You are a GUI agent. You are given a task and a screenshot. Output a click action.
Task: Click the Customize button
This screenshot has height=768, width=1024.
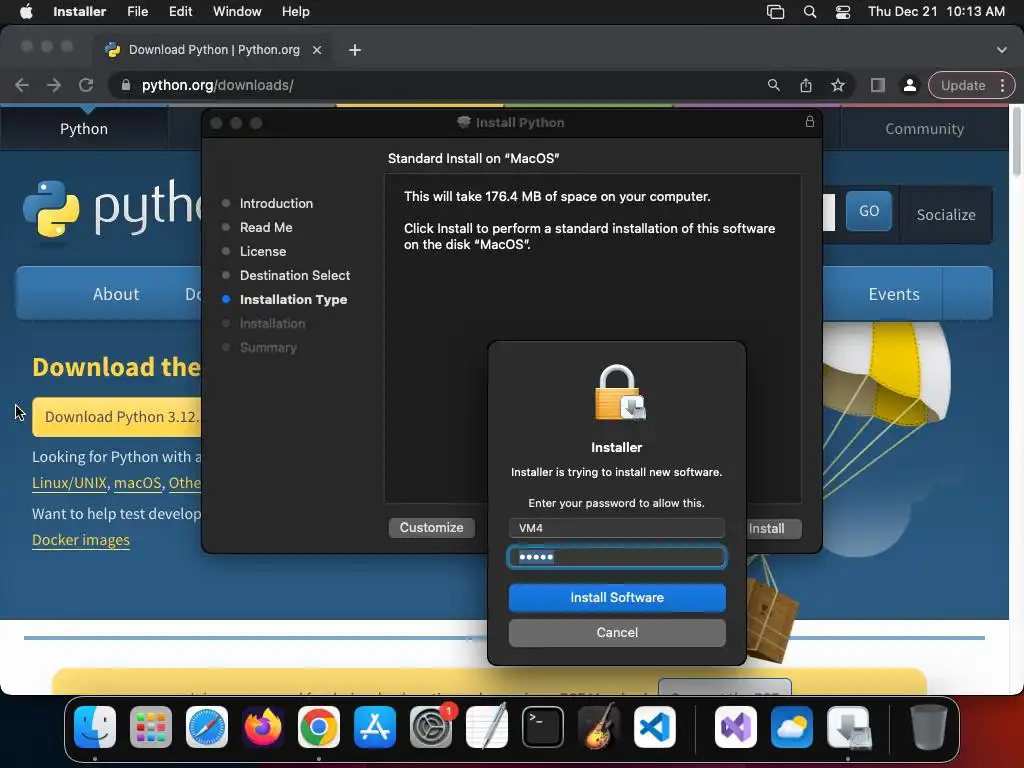click(432, 528)
